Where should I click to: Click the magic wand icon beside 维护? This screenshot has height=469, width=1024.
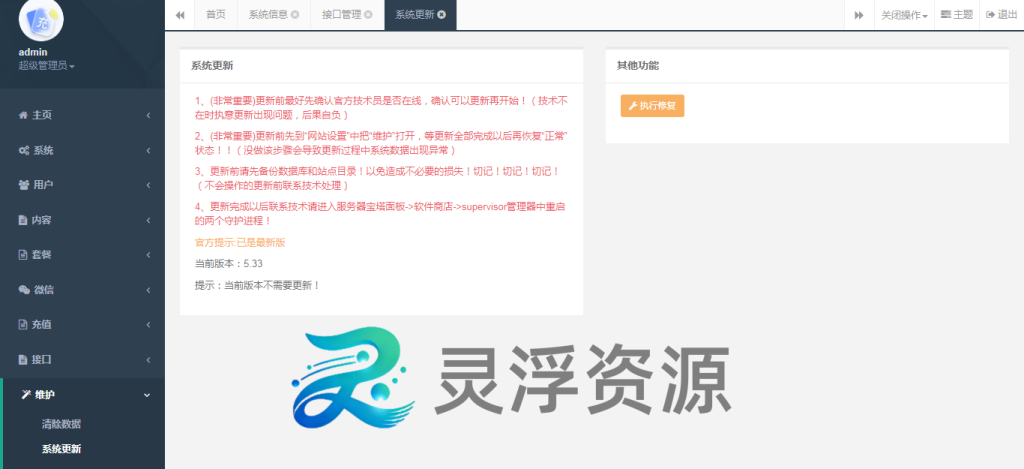point(27,395)
